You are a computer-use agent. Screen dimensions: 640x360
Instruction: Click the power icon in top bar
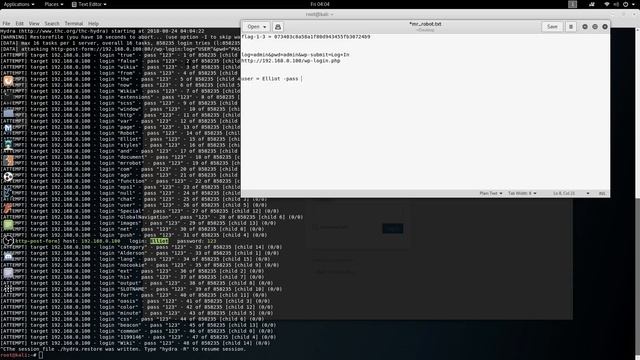coord(625,4)
